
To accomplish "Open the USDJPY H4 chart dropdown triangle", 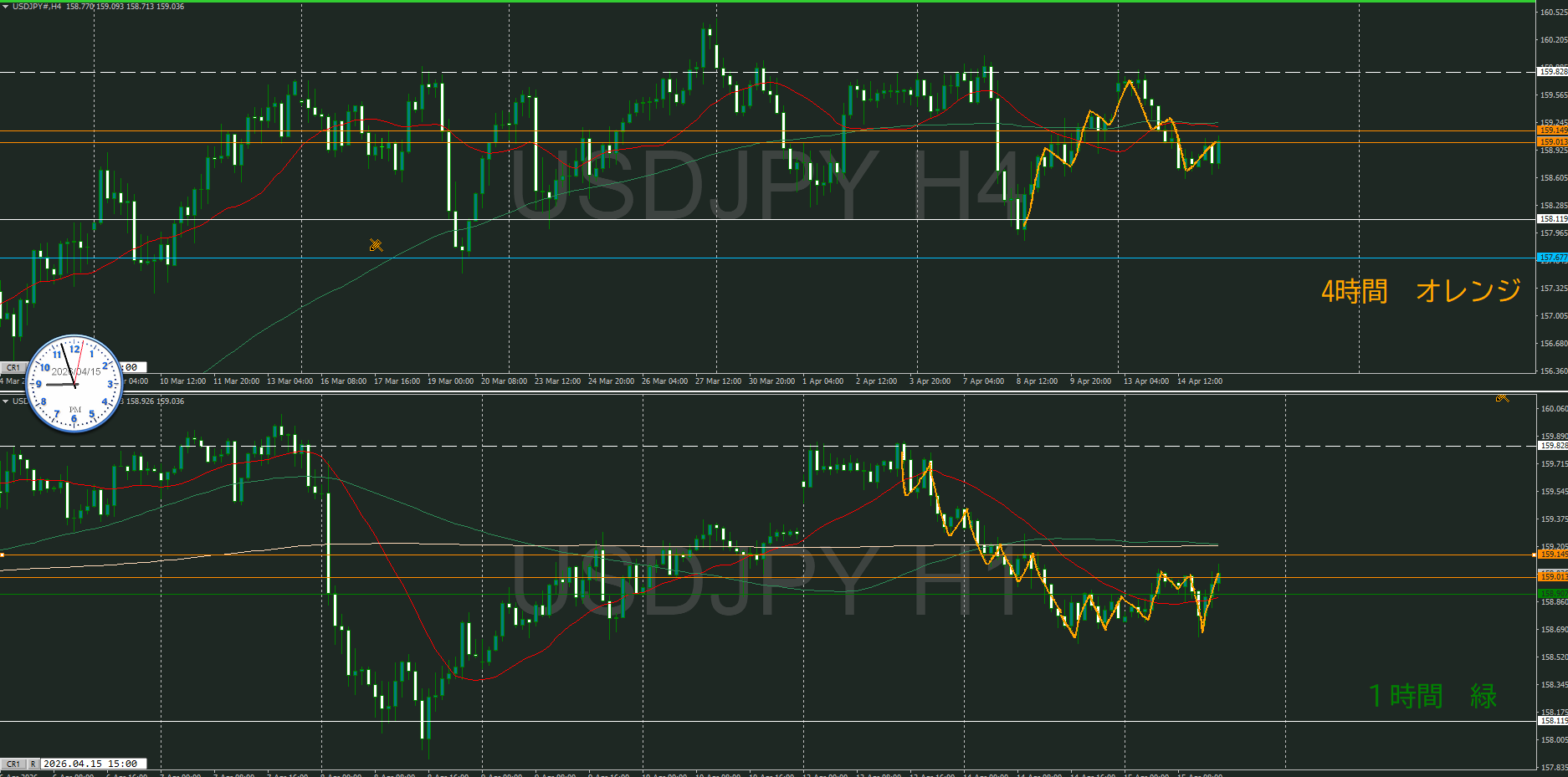I will [x=6, y=7].
